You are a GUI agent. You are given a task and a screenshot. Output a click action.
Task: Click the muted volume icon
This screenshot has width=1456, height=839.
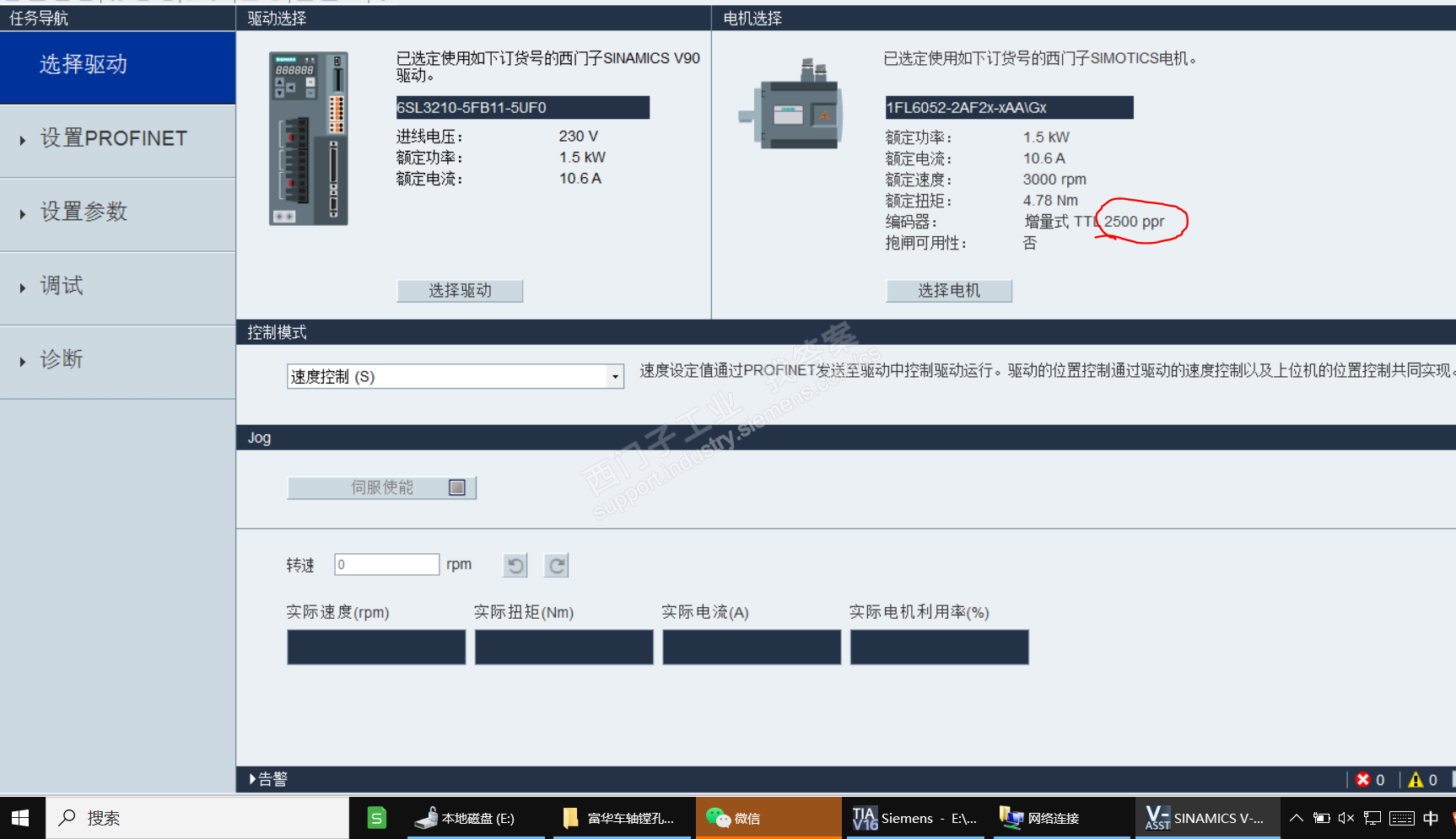(x=1346, y=818)
